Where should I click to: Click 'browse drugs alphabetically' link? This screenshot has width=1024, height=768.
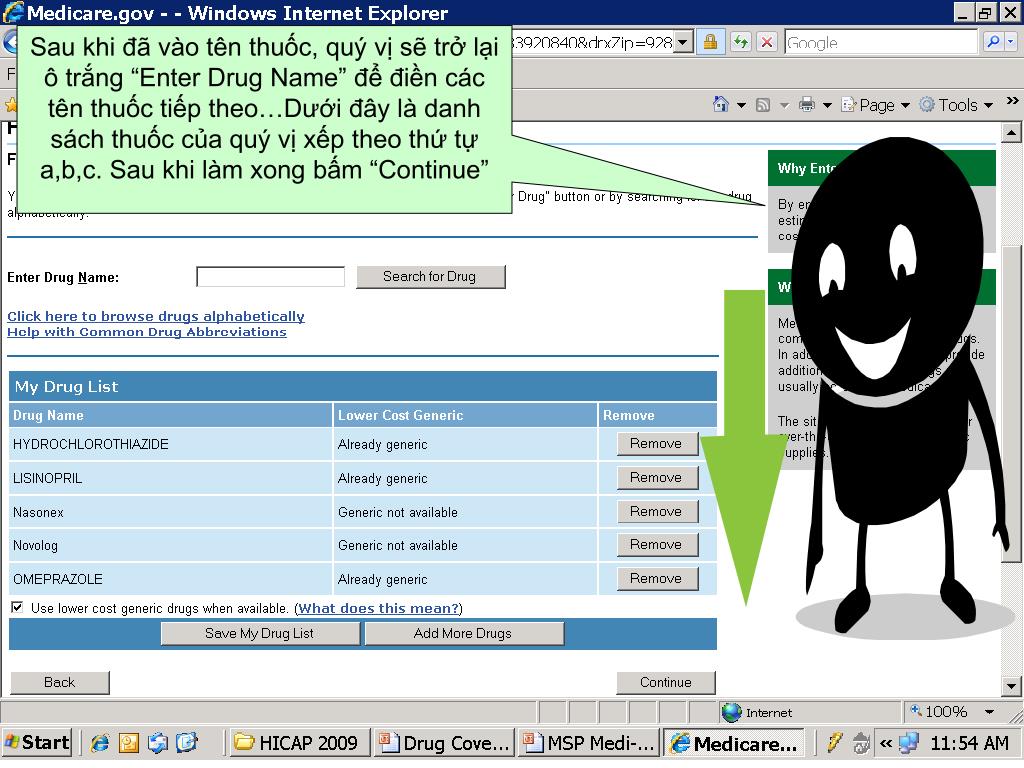[155, 316]
